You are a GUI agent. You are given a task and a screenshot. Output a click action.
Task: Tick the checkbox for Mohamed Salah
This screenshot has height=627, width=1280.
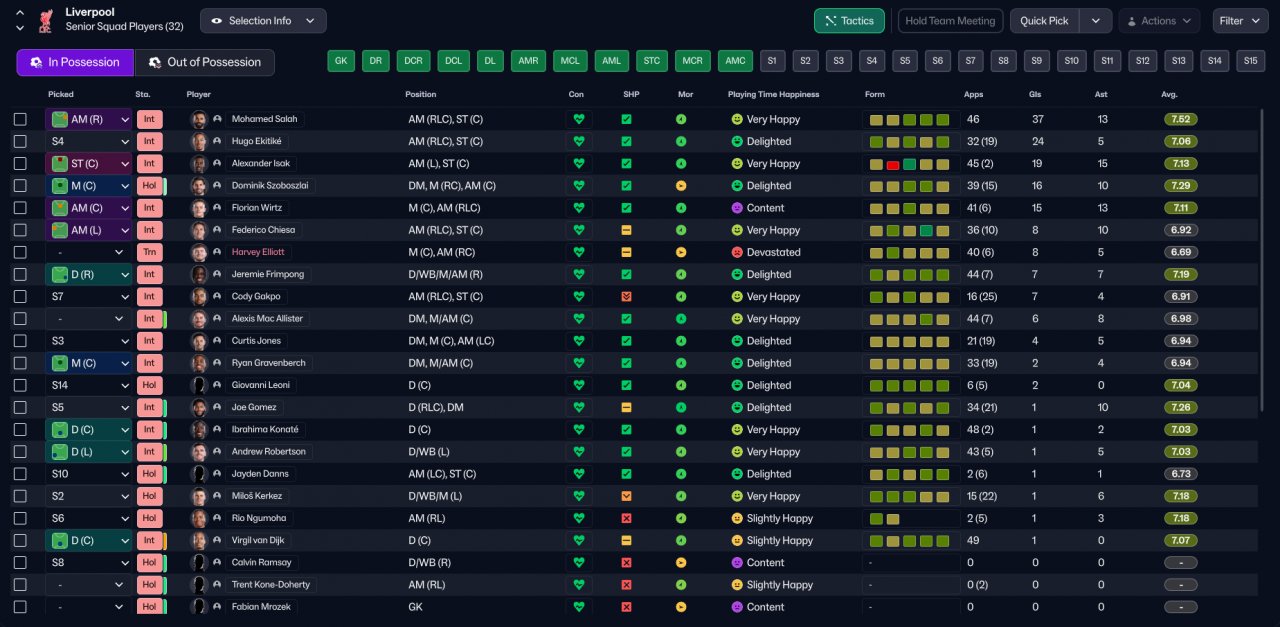[x=20, y=119]
